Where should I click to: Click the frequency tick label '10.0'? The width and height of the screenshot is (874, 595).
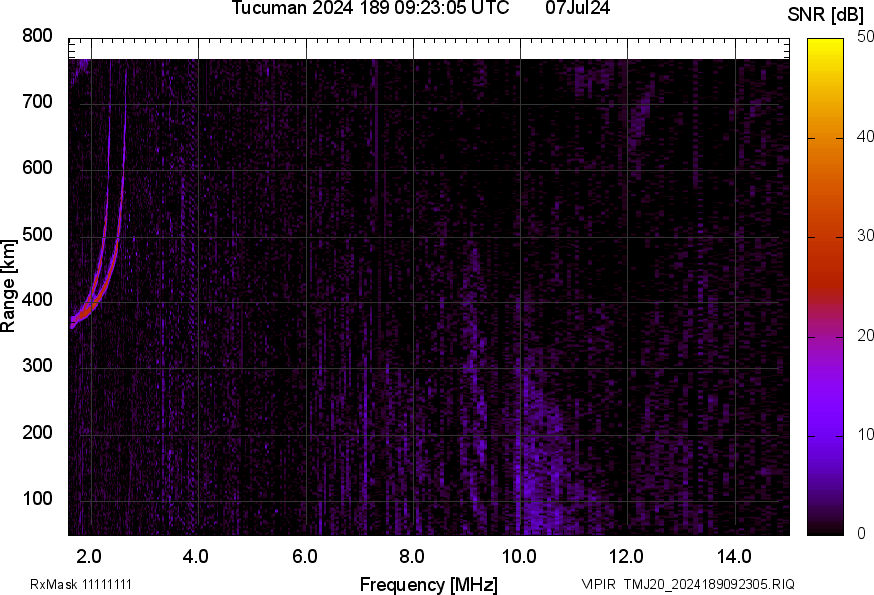pos(519,557)
